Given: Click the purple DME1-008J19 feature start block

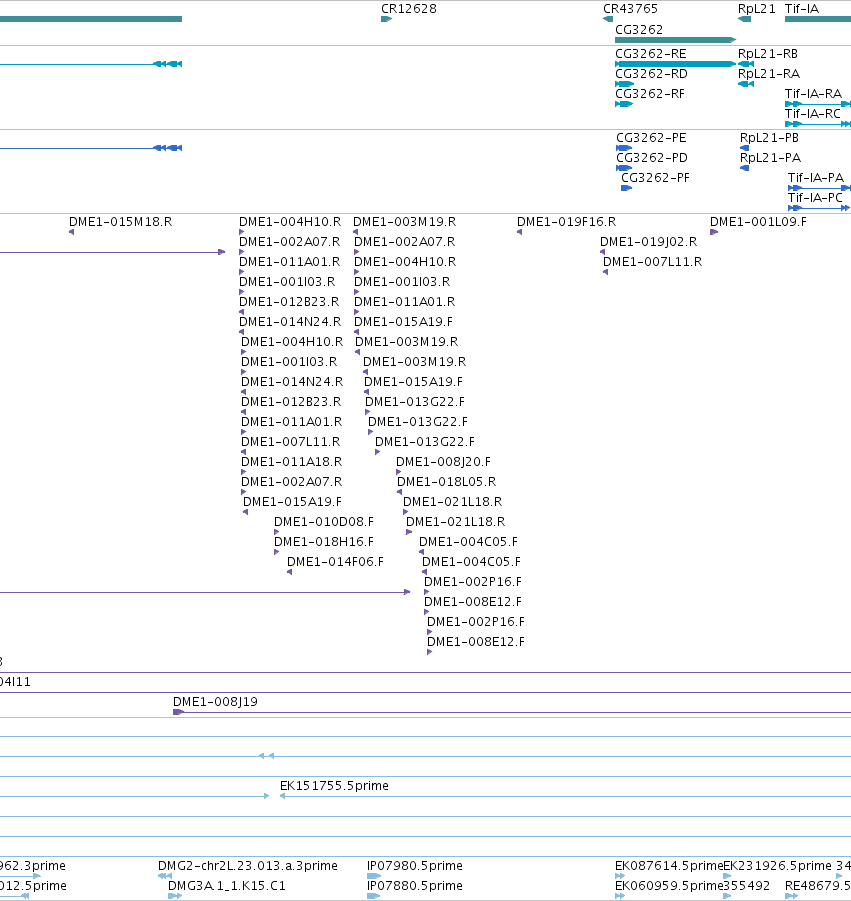Looking at the screenshot, I should tap(178, 712).
